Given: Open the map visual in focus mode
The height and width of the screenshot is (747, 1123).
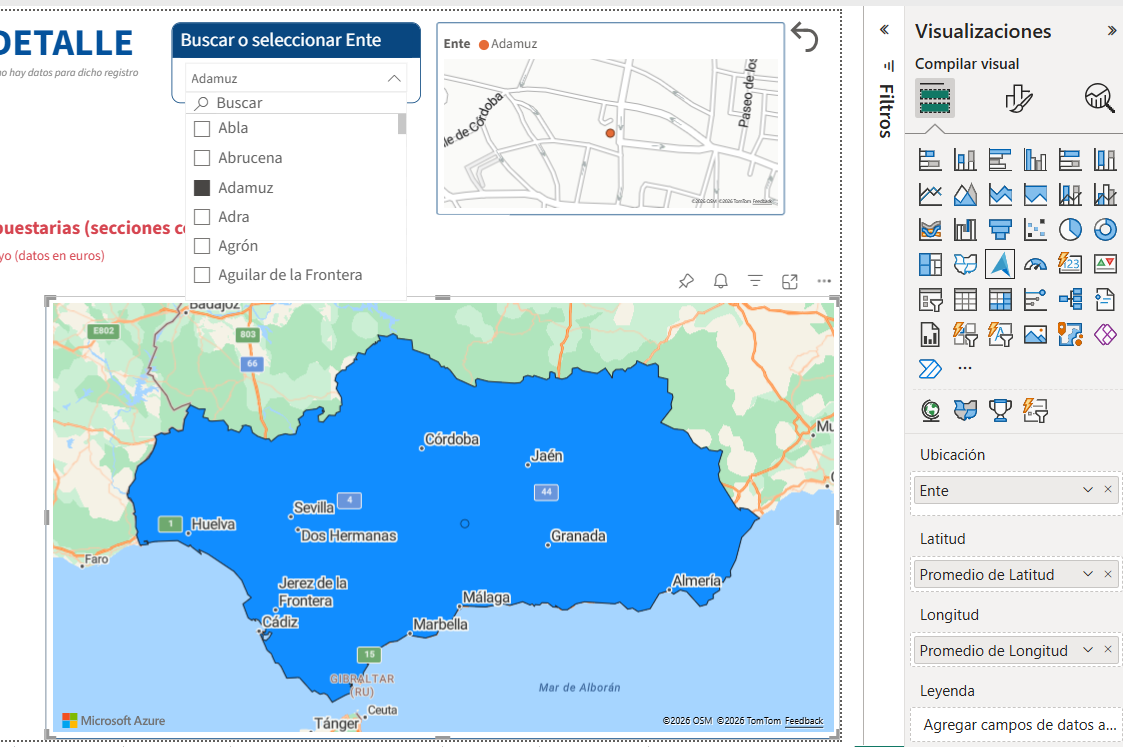Looking at the screenshot, I should click(x=789, y=281).
